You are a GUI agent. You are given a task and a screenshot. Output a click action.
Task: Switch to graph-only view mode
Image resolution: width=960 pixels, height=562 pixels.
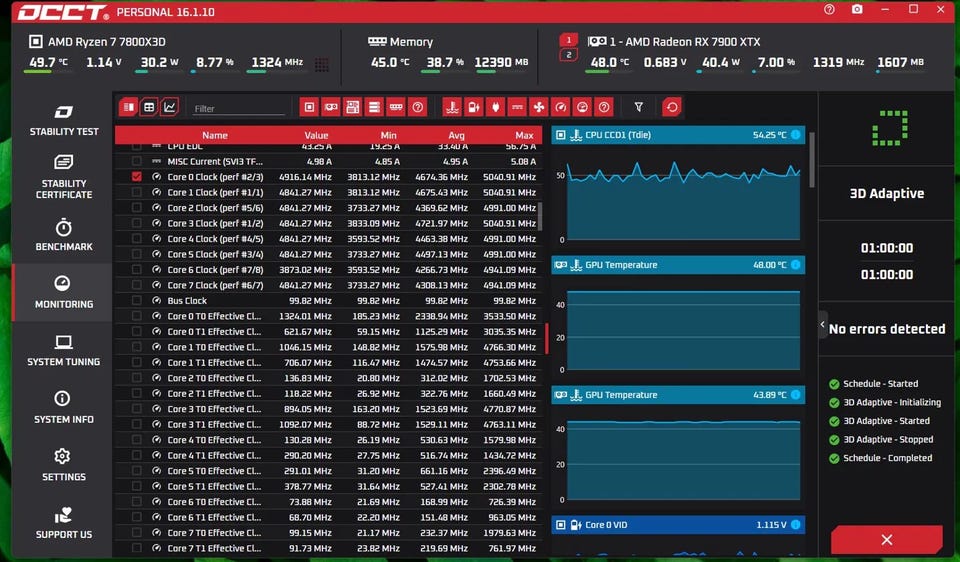point(170,107)
